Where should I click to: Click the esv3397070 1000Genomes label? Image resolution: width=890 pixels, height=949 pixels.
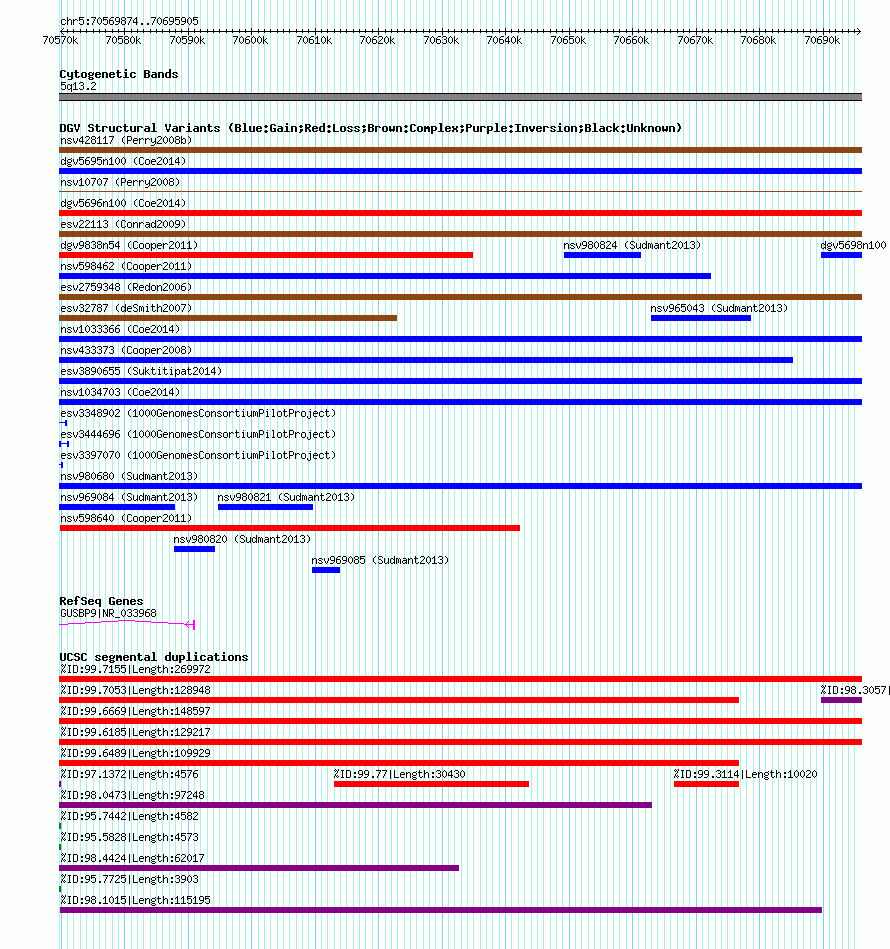[198, 455]
